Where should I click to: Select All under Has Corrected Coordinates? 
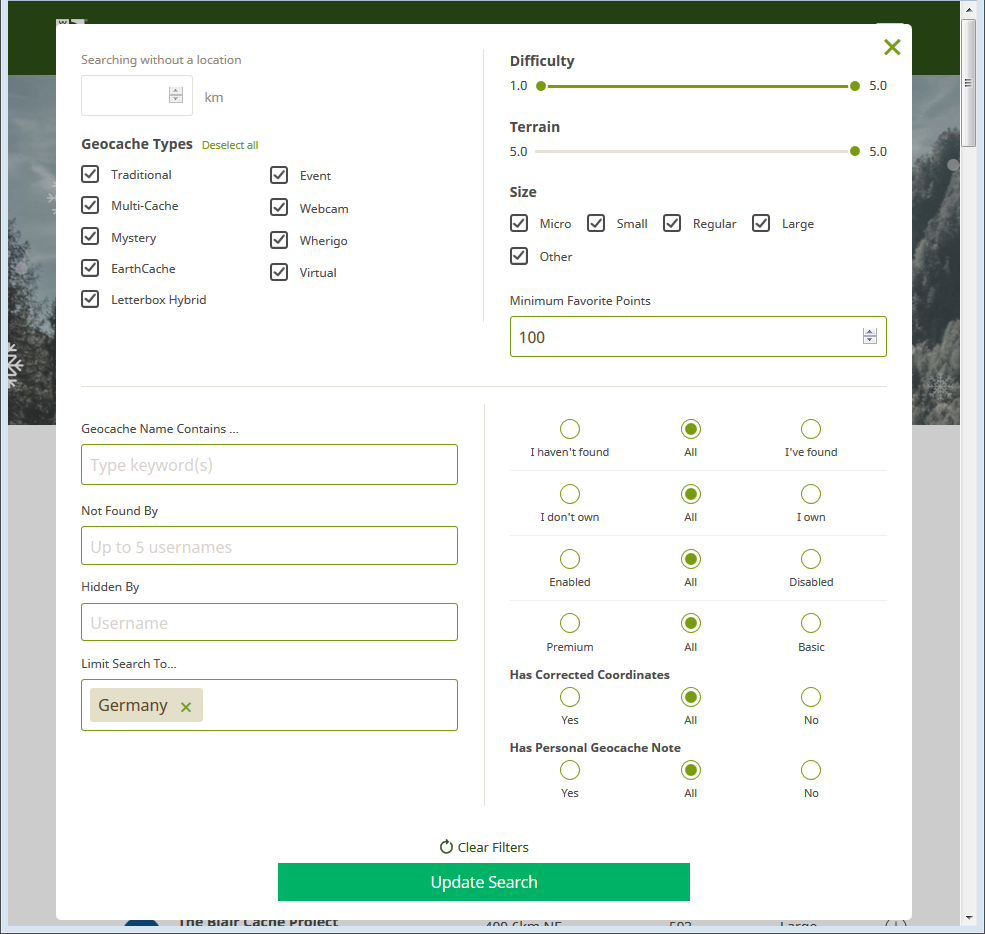tap(691, 697)
